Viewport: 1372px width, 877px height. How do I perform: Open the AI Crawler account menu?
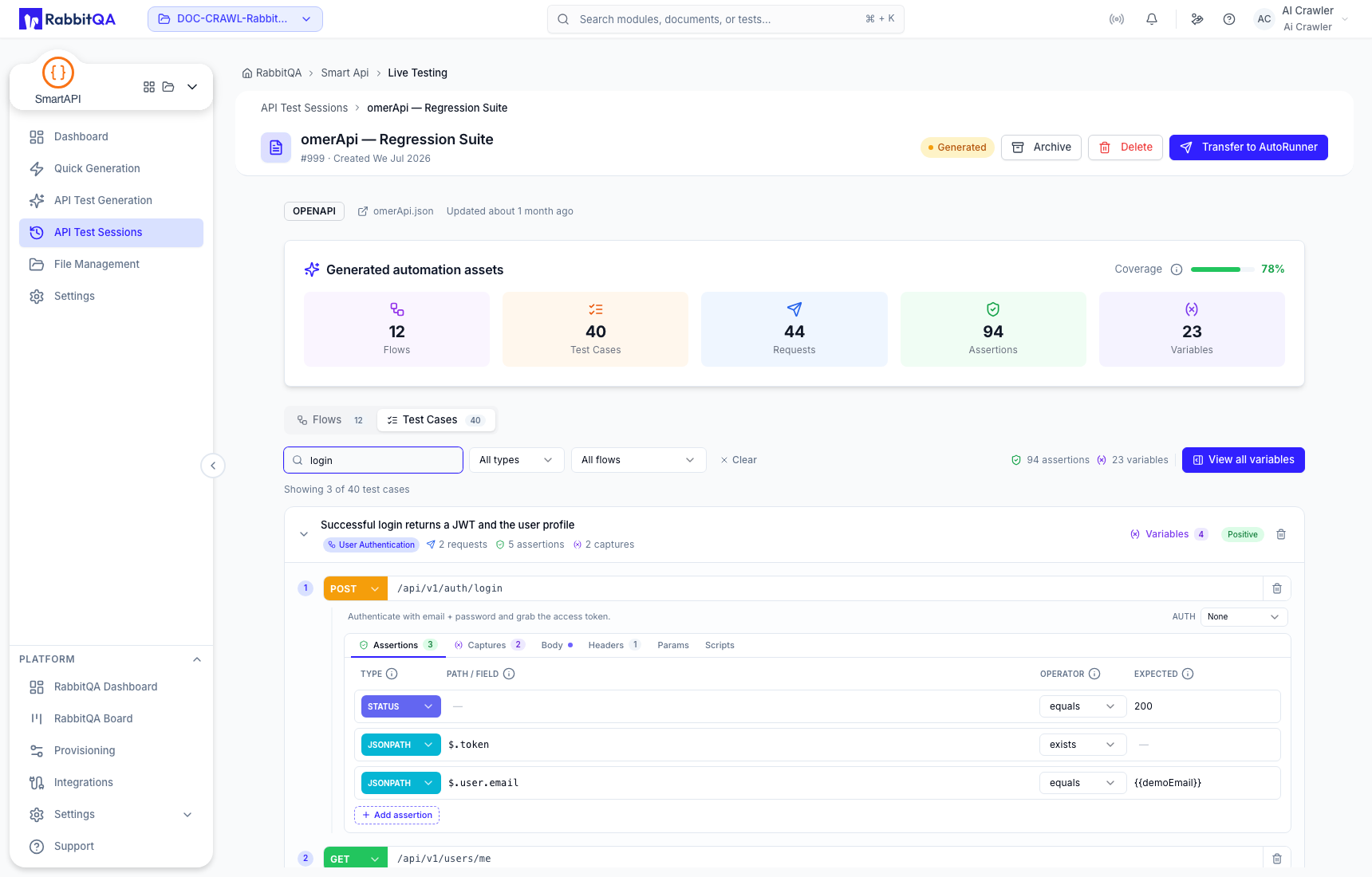tap(1302, 19)
